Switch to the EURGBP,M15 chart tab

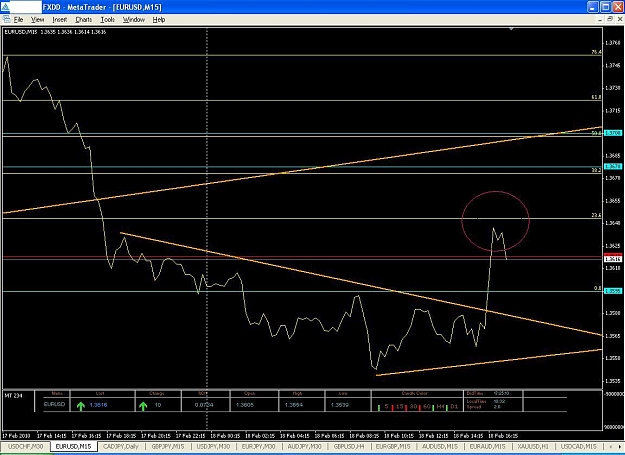pos(393,447)
